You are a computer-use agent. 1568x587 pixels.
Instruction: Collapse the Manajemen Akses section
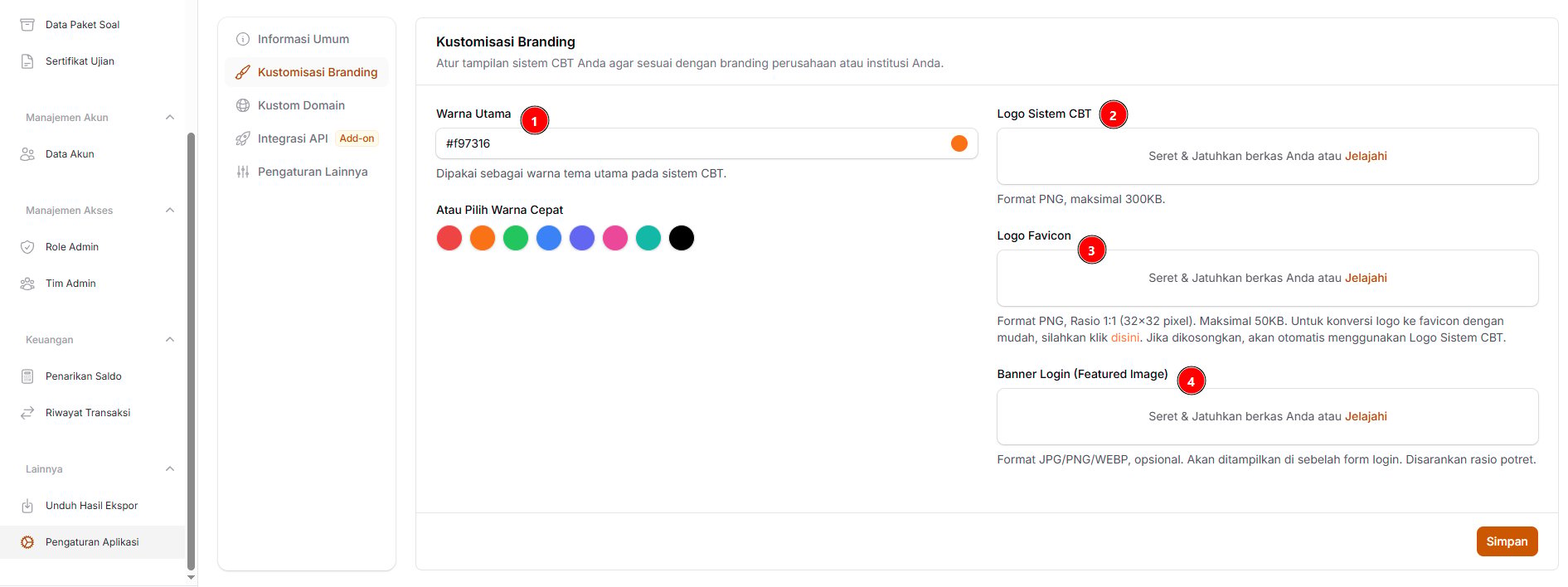pyautogui.click(x=170, y=210)
